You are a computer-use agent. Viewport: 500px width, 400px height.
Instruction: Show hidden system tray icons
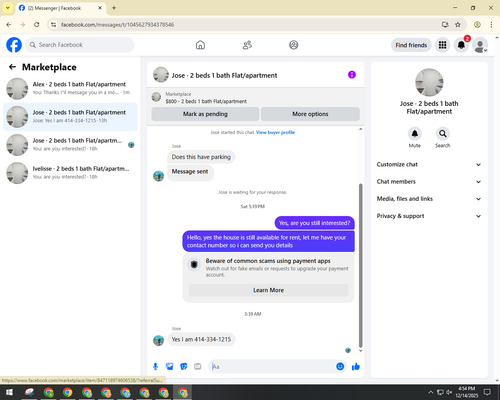(431, 392)
